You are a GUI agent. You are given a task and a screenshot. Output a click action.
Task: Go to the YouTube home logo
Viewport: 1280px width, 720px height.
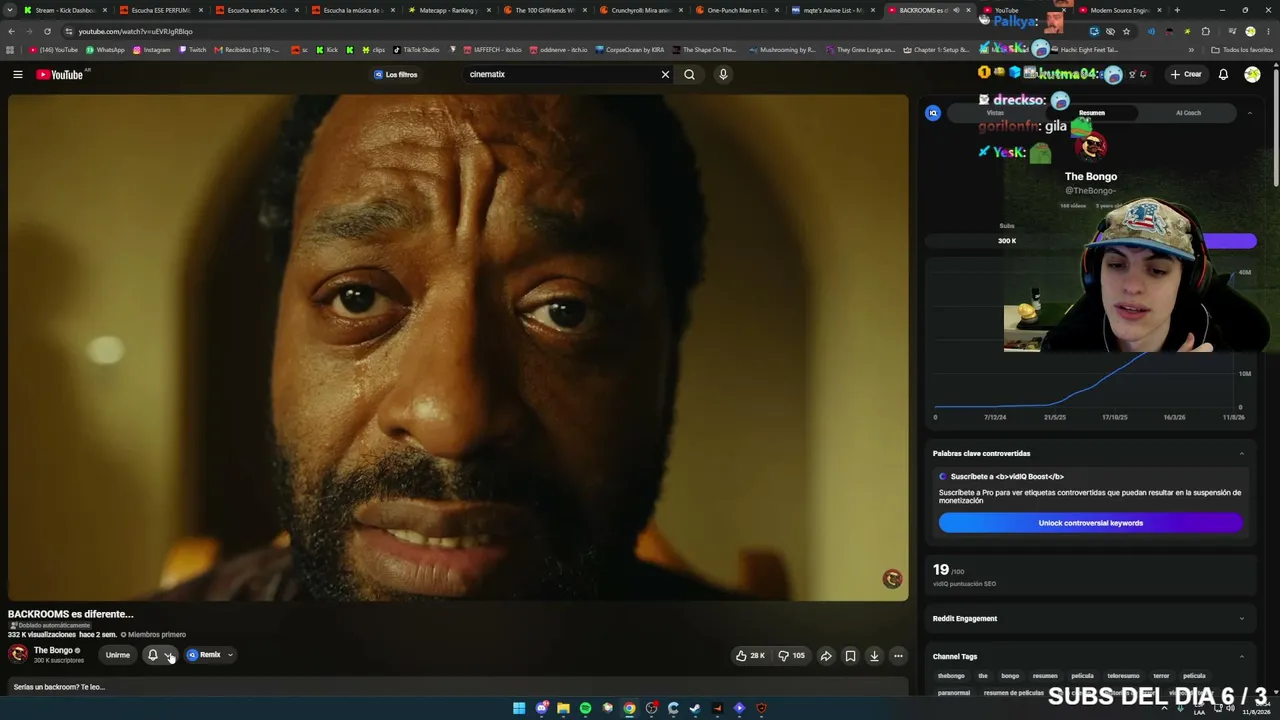[60, 74]
